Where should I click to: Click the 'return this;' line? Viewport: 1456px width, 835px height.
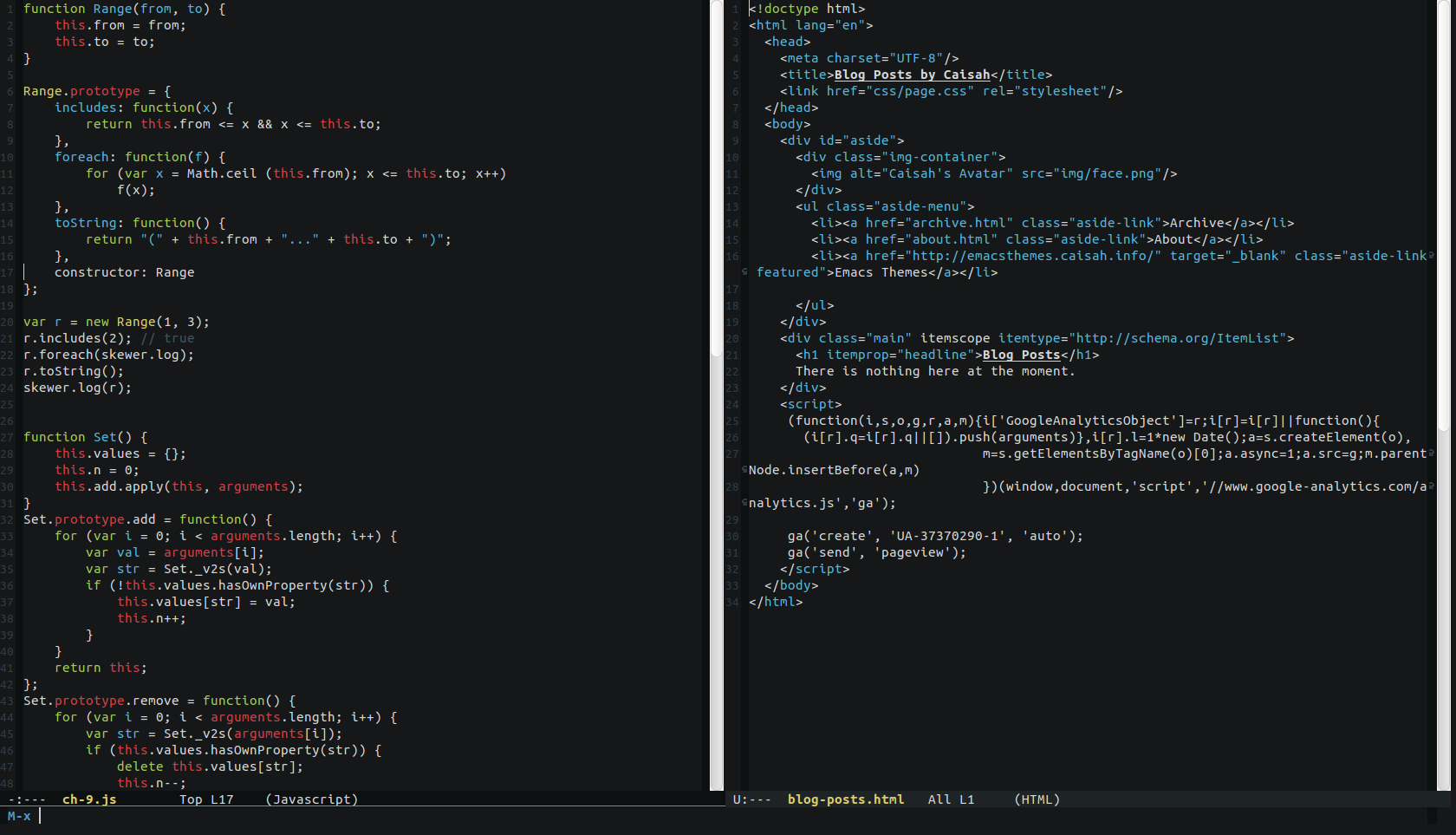pyautogui.click(x=101, y=668)
